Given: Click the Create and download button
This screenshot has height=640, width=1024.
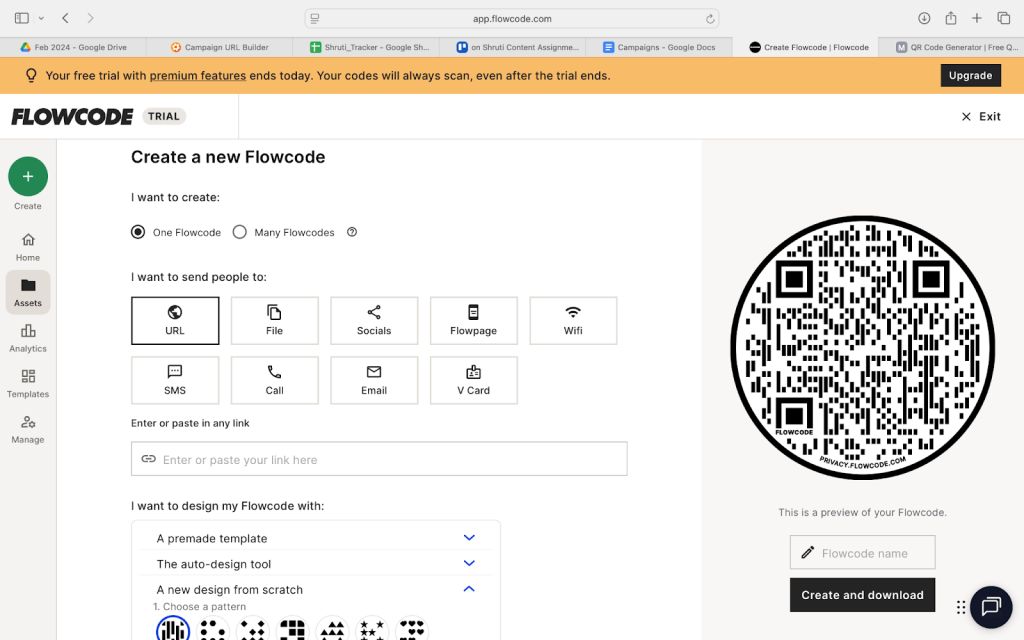Looking at the screenshot, I should [862, 595].
